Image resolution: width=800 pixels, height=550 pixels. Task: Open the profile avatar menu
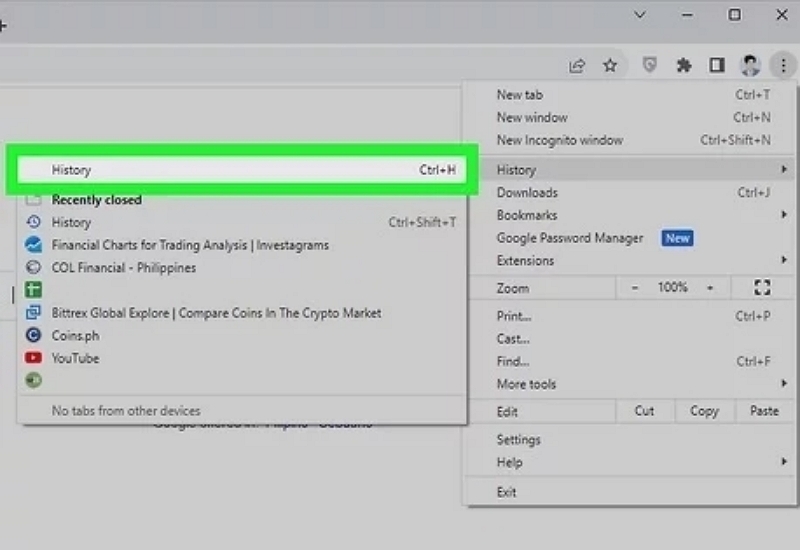coord(750,65)
